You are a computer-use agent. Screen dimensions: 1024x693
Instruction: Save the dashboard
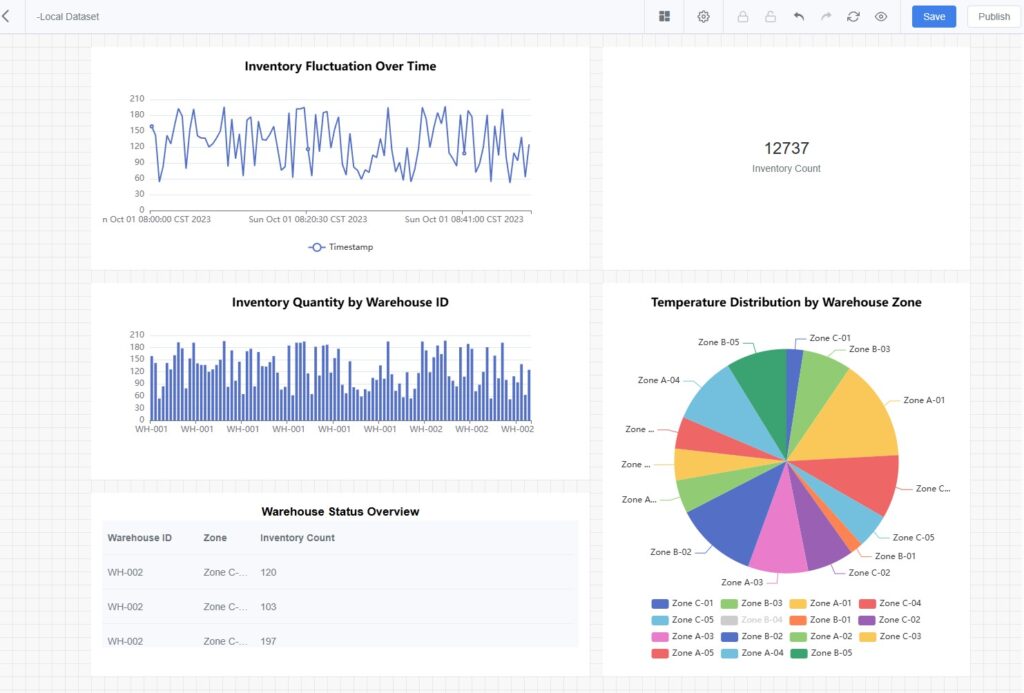point(933,16)
